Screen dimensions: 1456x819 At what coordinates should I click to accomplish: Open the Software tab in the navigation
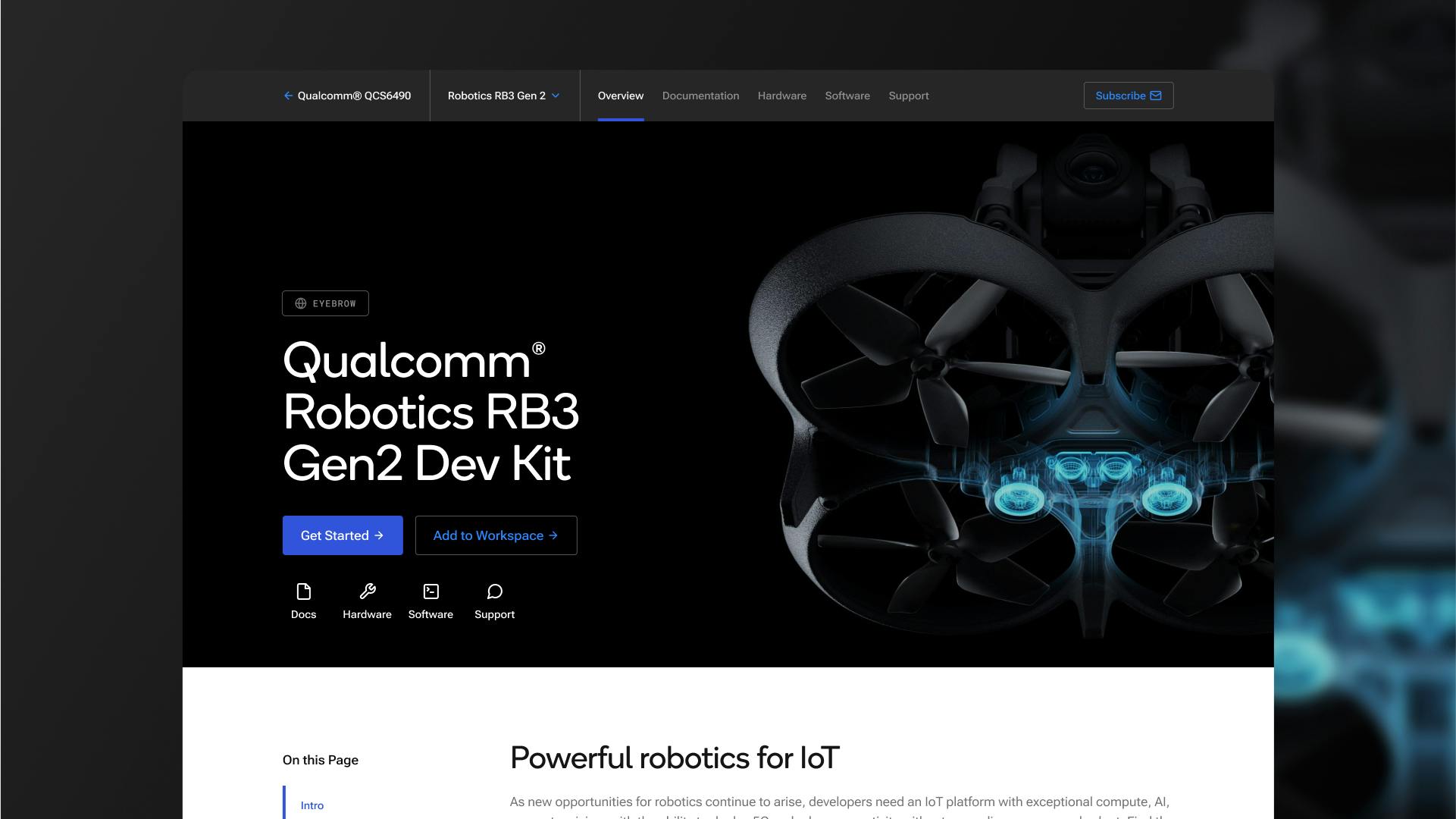[847, 96]
